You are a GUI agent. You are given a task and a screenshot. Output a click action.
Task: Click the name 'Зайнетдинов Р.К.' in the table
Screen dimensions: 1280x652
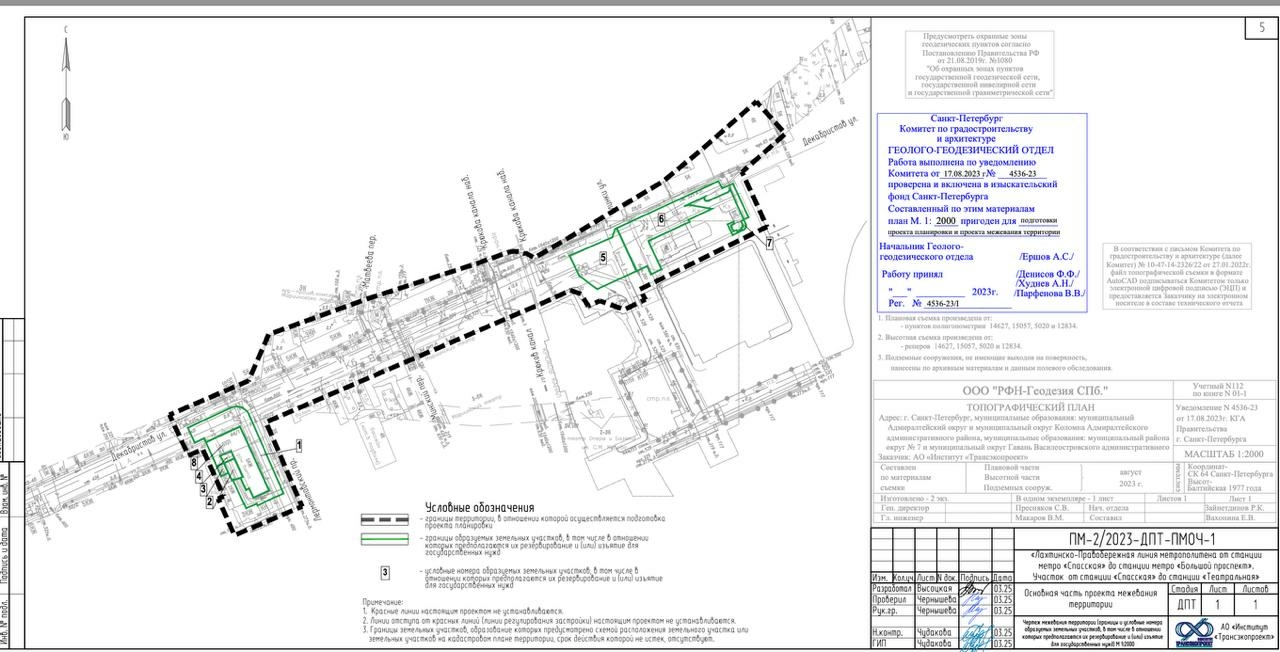(1234, 508)
